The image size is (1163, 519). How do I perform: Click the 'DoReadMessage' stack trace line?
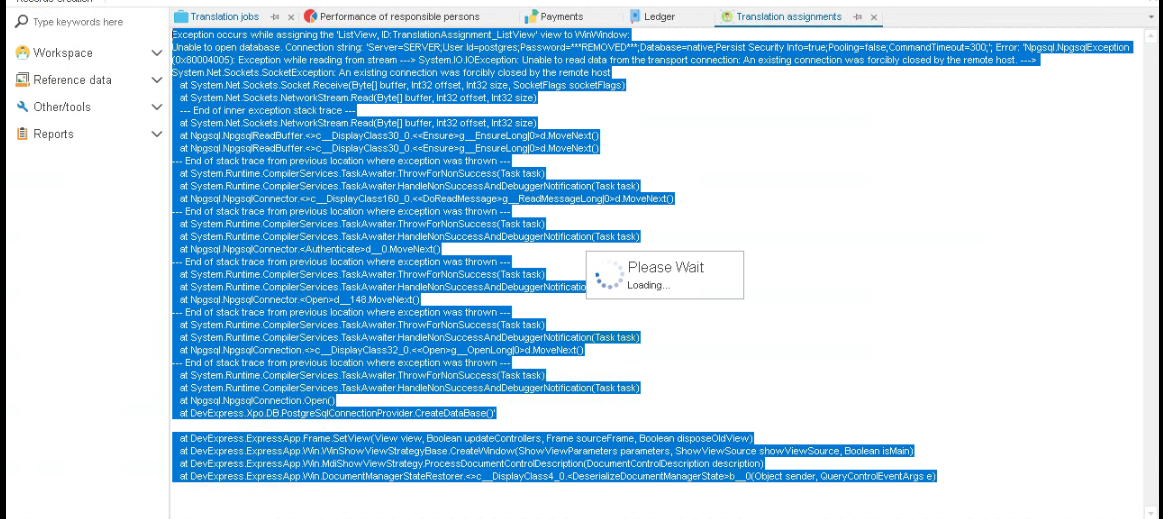427,199
